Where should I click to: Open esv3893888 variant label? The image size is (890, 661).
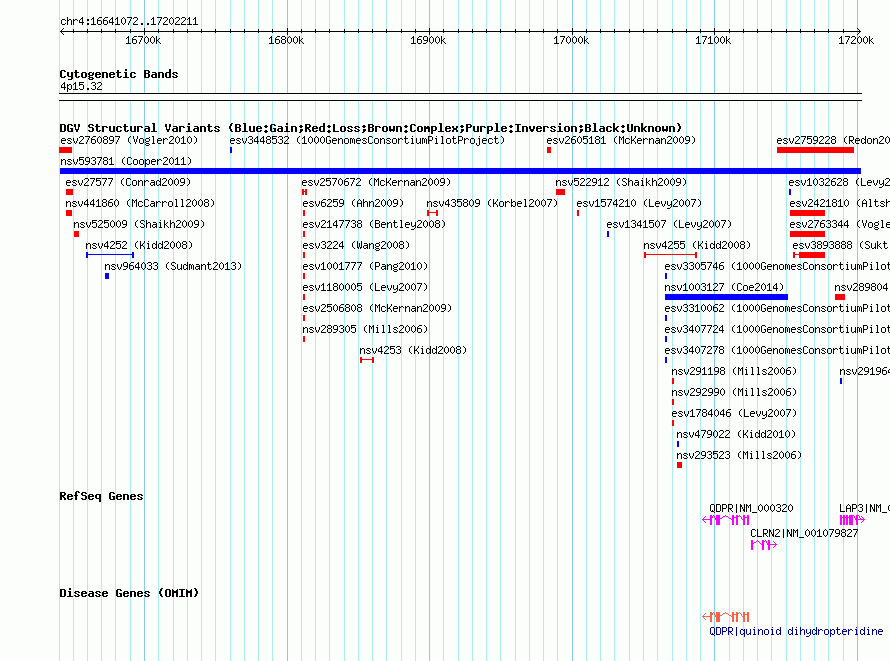point(841,245)
